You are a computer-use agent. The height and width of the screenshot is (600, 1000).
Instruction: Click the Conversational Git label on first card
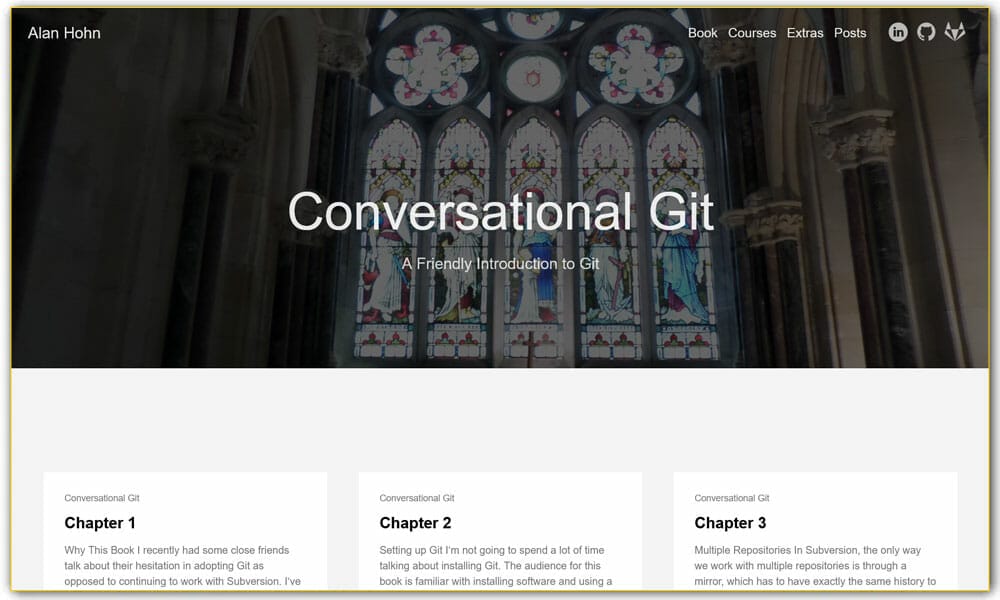(x=101, y=497)
